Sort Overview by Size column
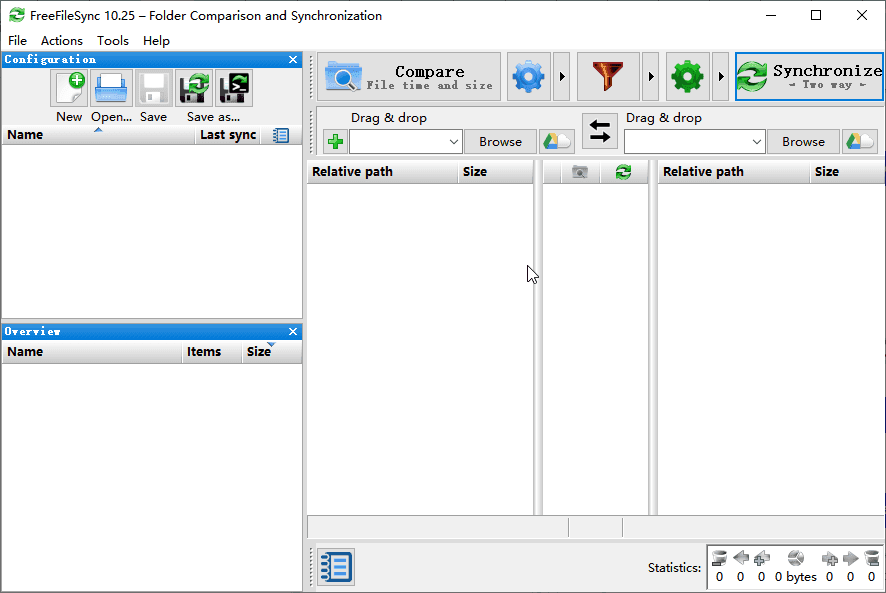 point(271,352)
